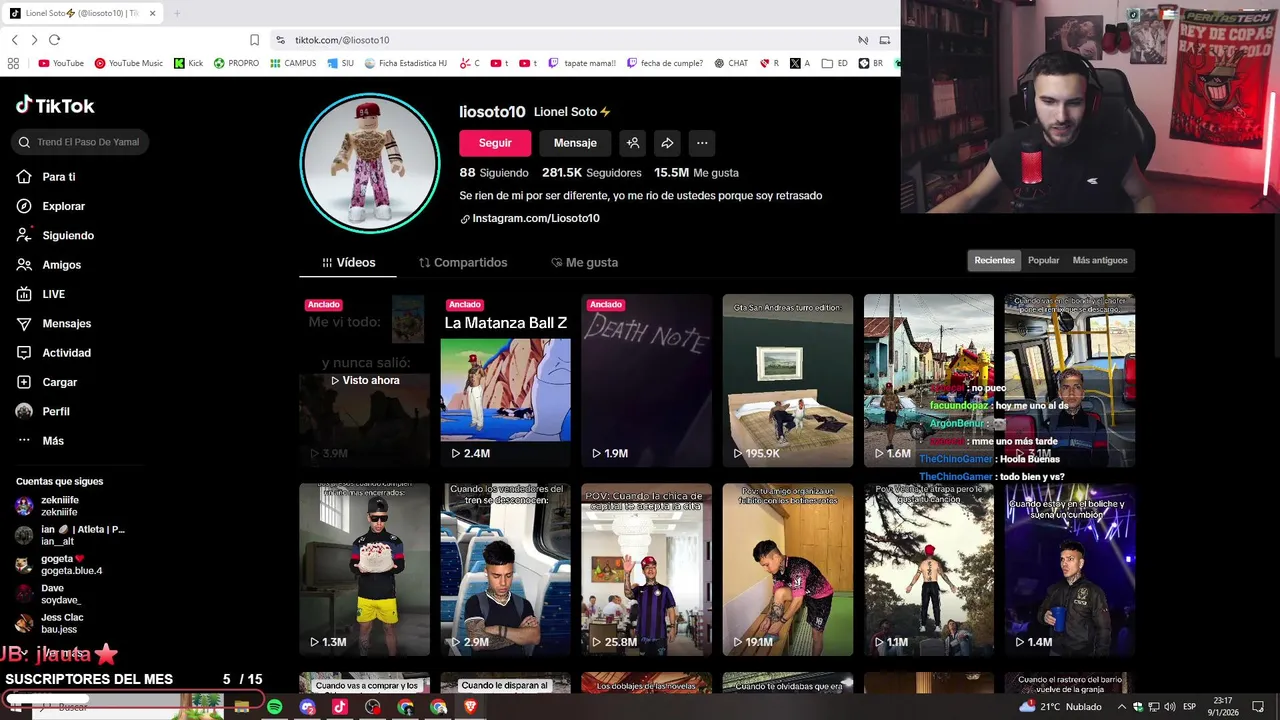This screenshot has width=1280, height=720.
Task: Click Visto ahora on first pinned video
Action: click(x=365, y=380)
